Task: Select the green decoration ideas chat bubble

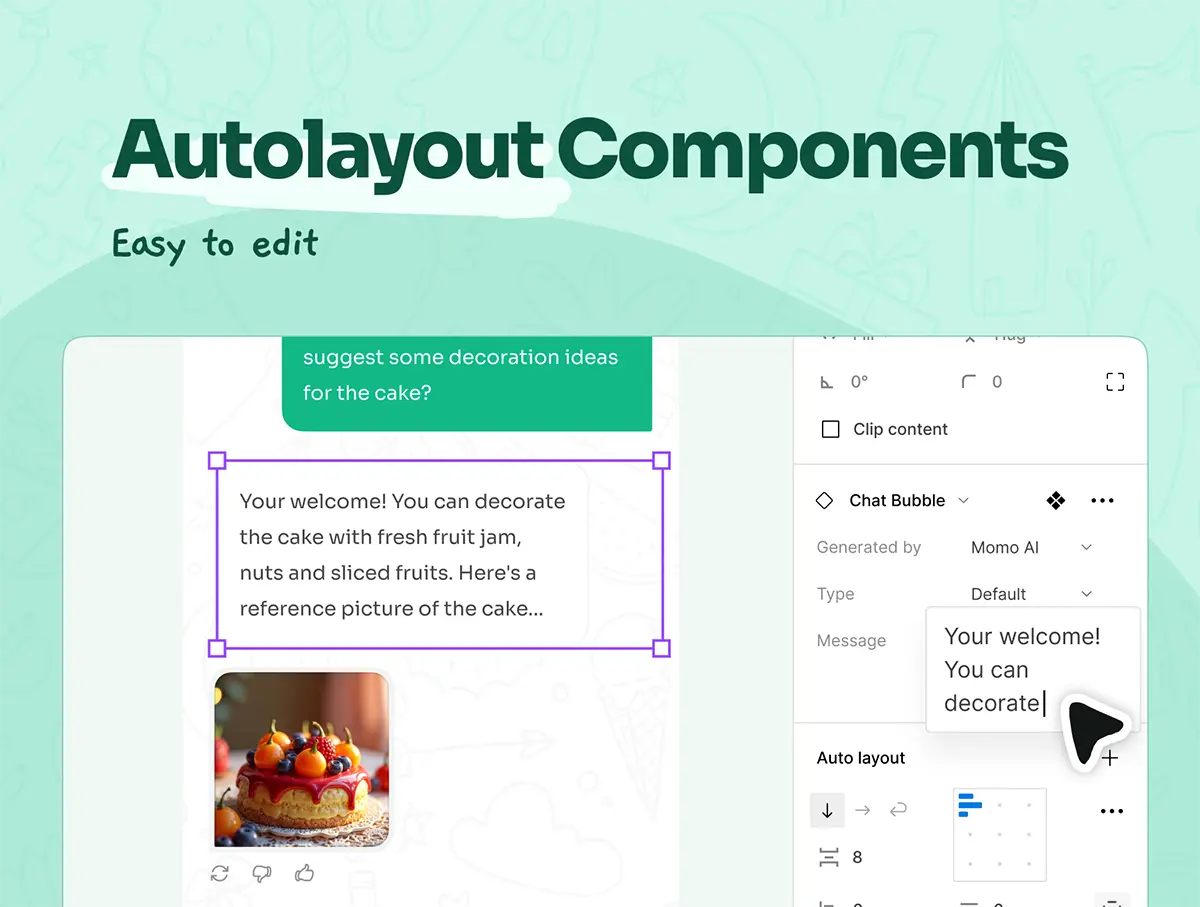Action: point(467,380)
